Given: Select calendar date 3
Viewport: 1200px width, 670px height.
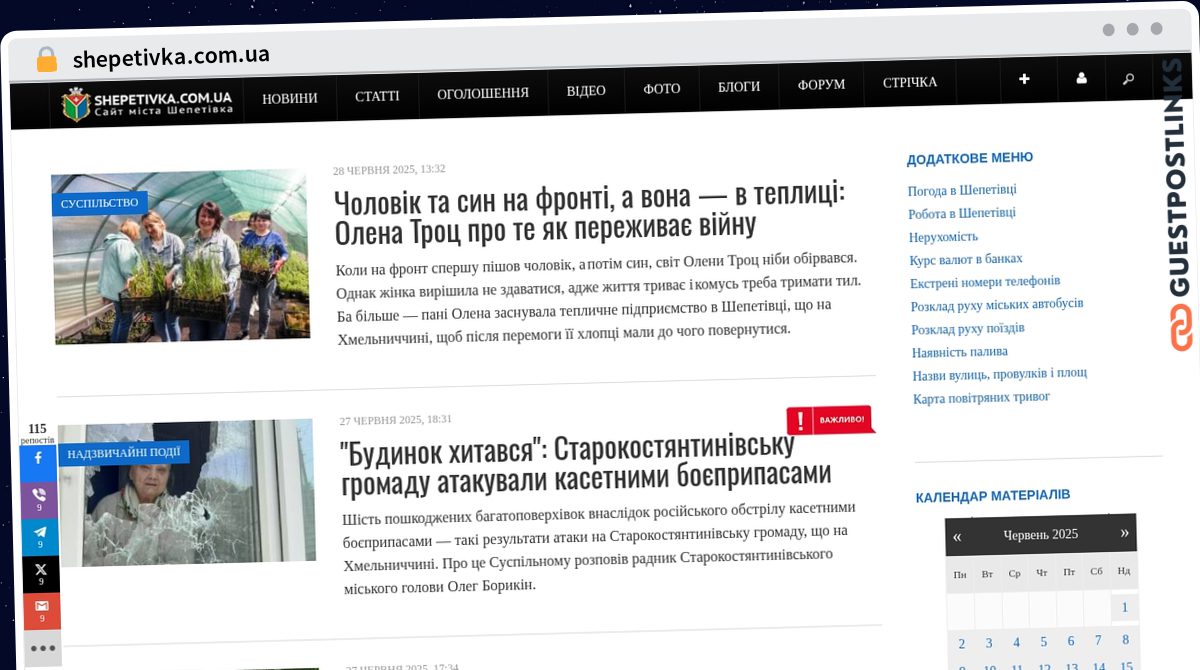Looking at the screenshot, I should (989, 643).
